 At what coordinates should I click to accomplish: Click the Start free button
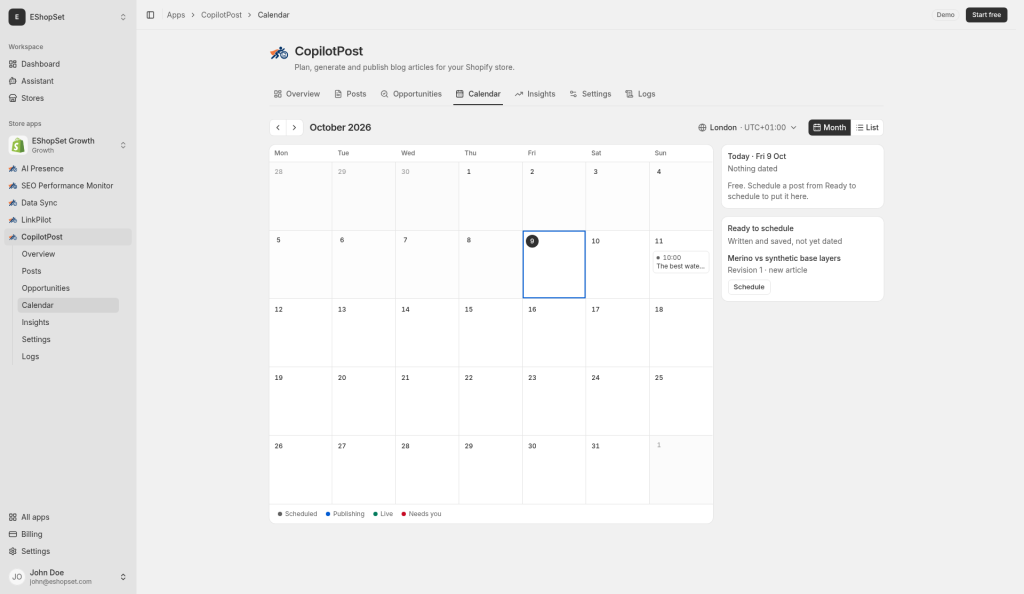click(986, 15)
